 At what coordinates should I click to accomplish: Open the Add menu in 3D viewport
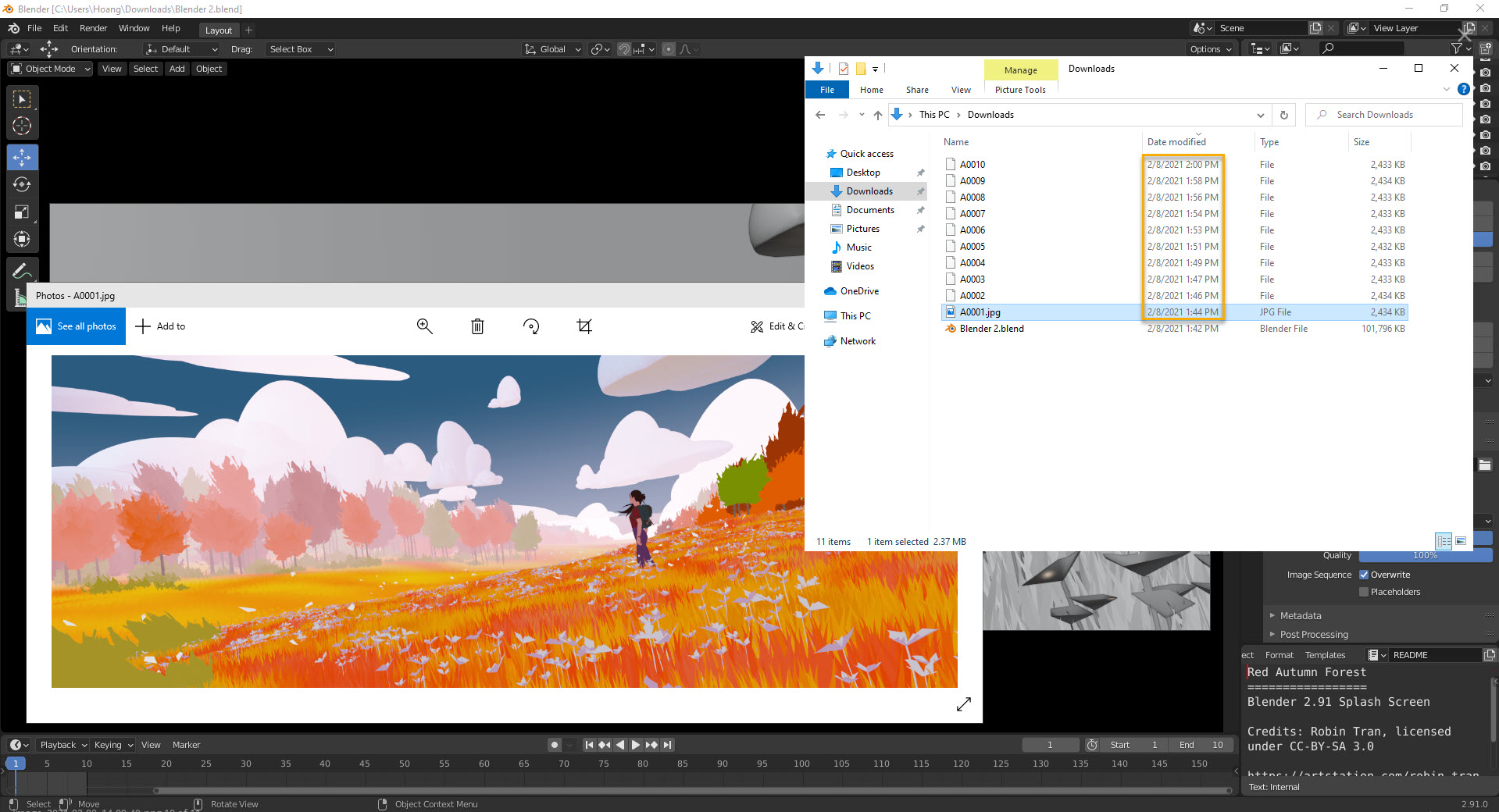[x=177, y=69]
